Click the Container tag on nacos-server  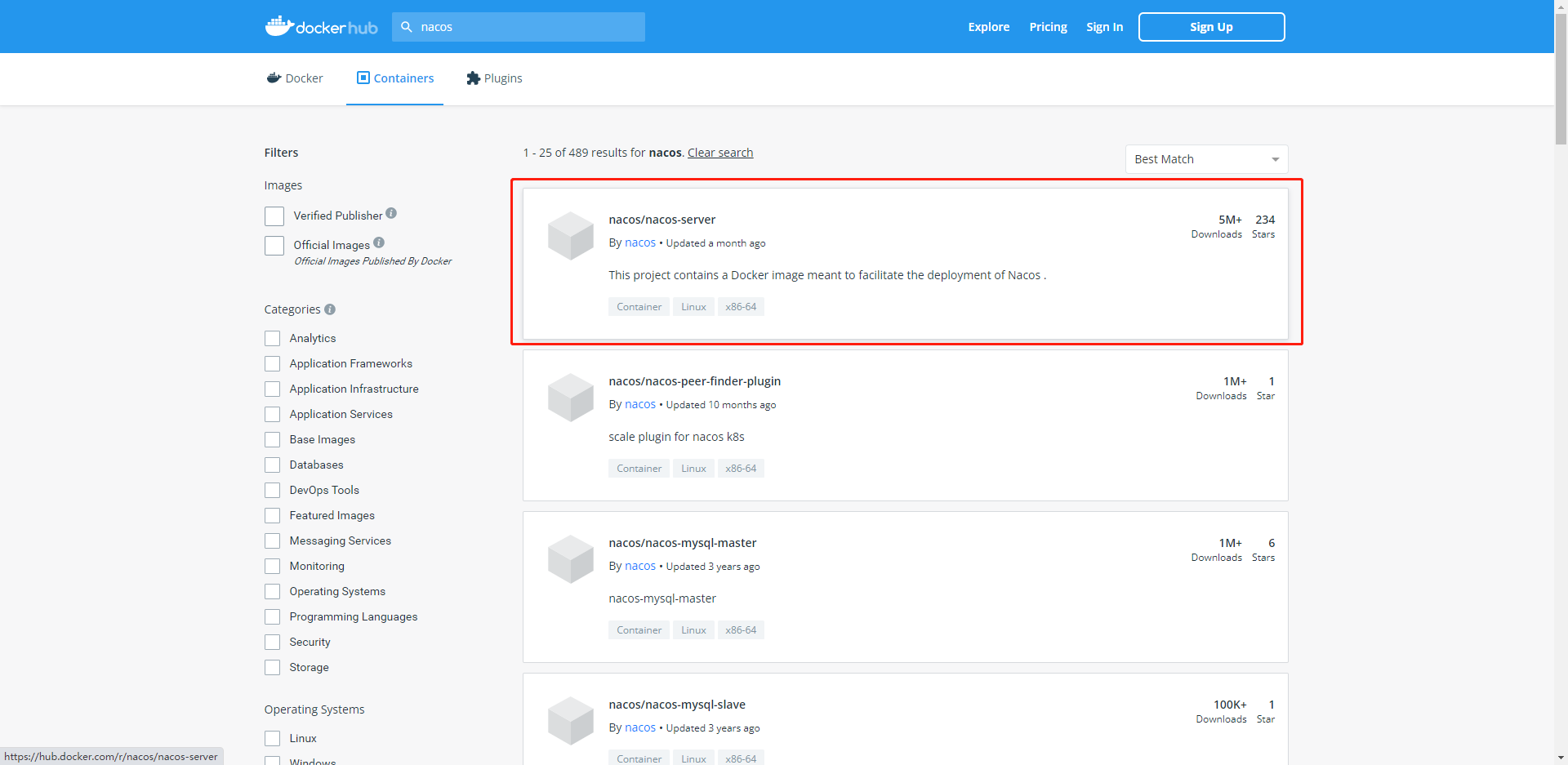639,307
